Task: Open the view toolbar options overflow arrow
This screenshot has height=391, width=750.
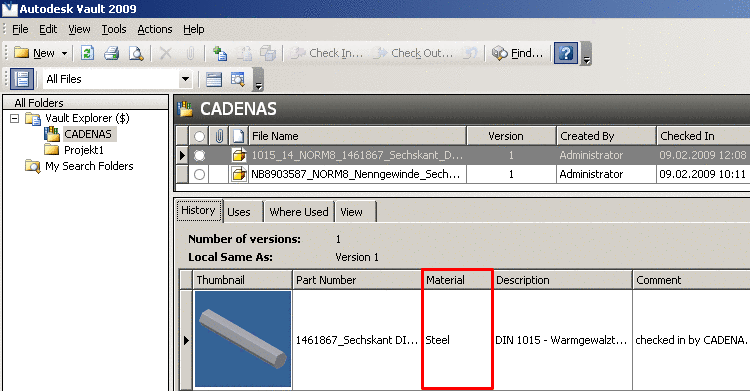Action: 258,79
